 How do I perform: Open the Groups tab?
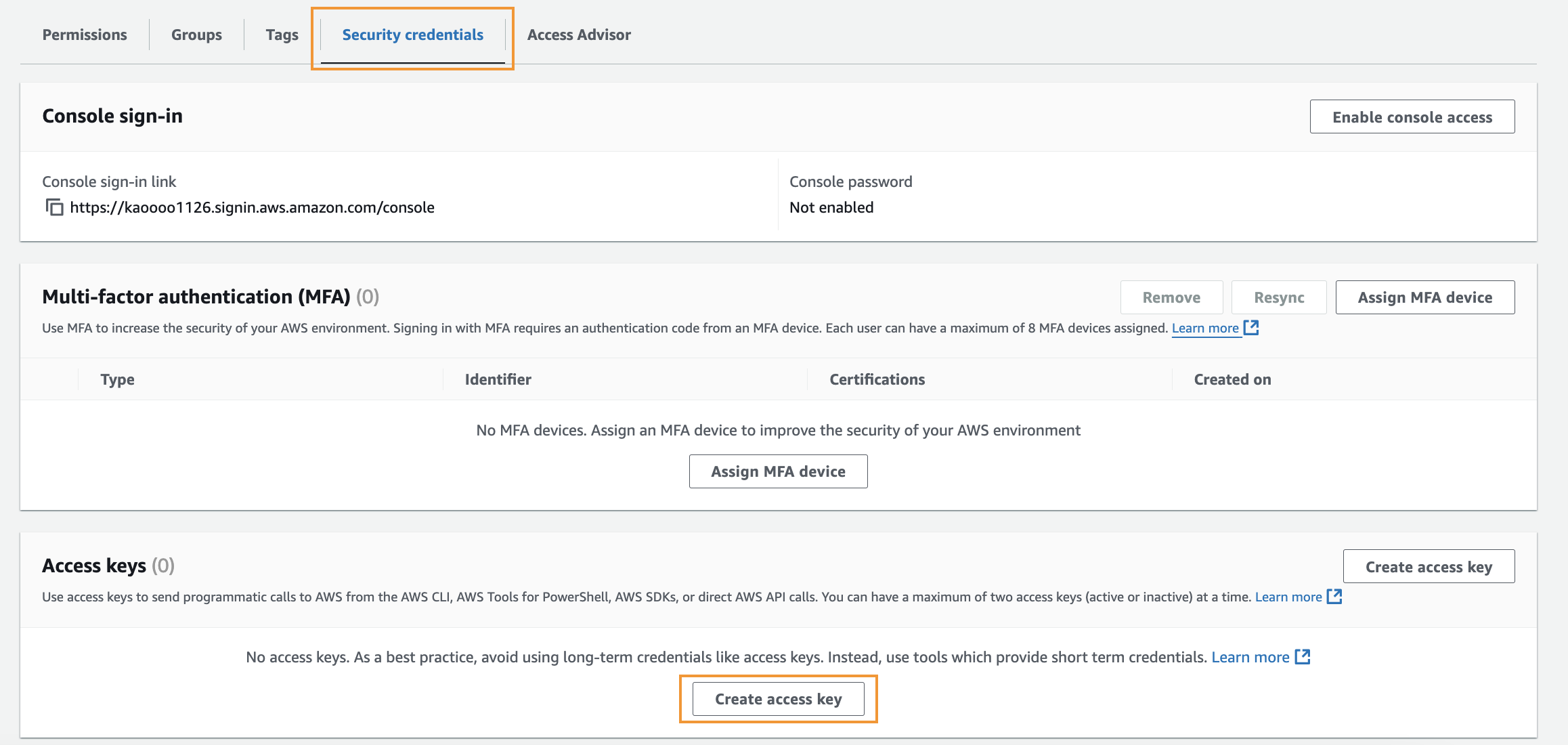[x=196, y=35]
